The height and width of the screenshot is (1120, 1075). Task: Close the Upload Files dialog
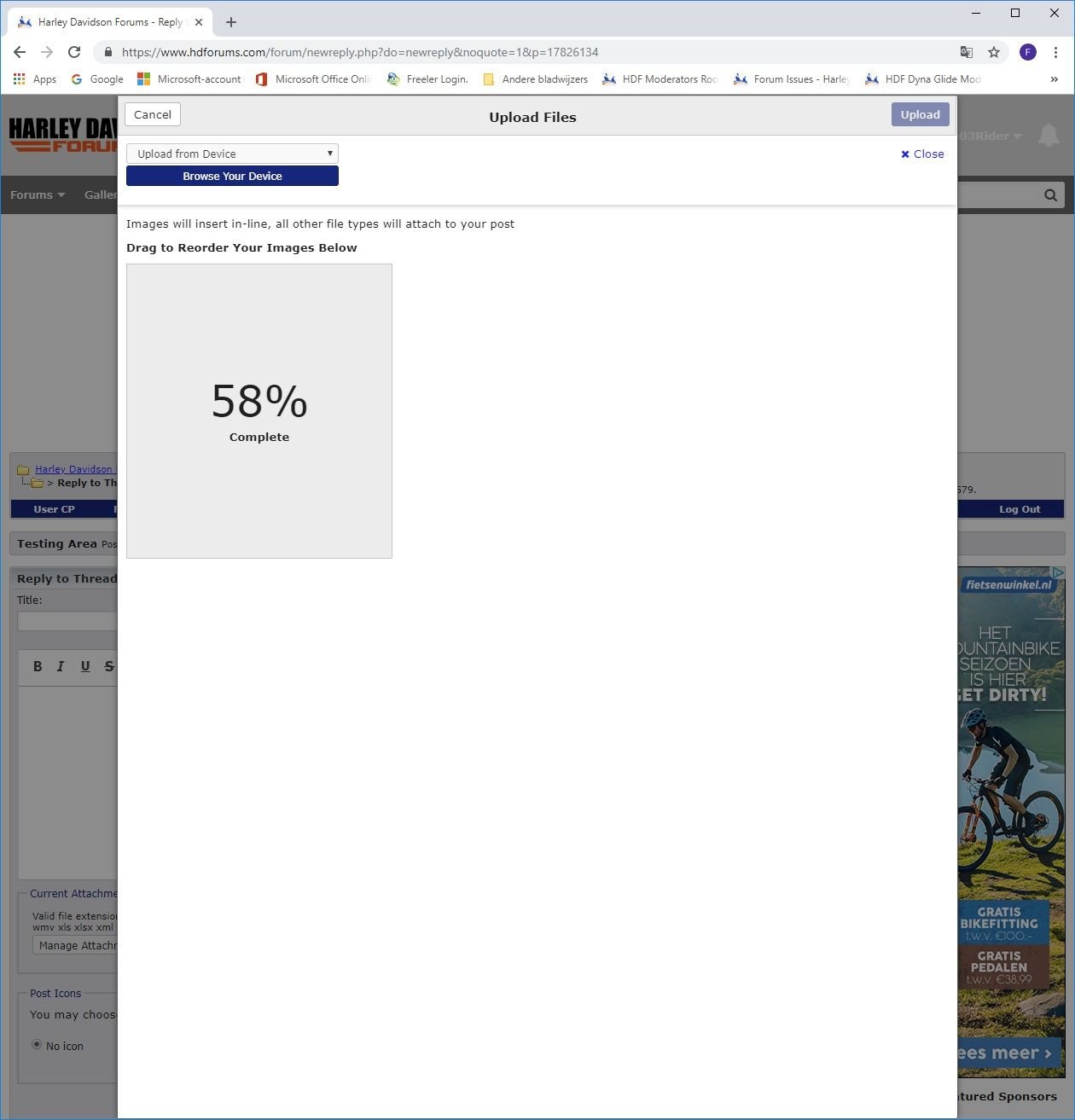point(922,154)
